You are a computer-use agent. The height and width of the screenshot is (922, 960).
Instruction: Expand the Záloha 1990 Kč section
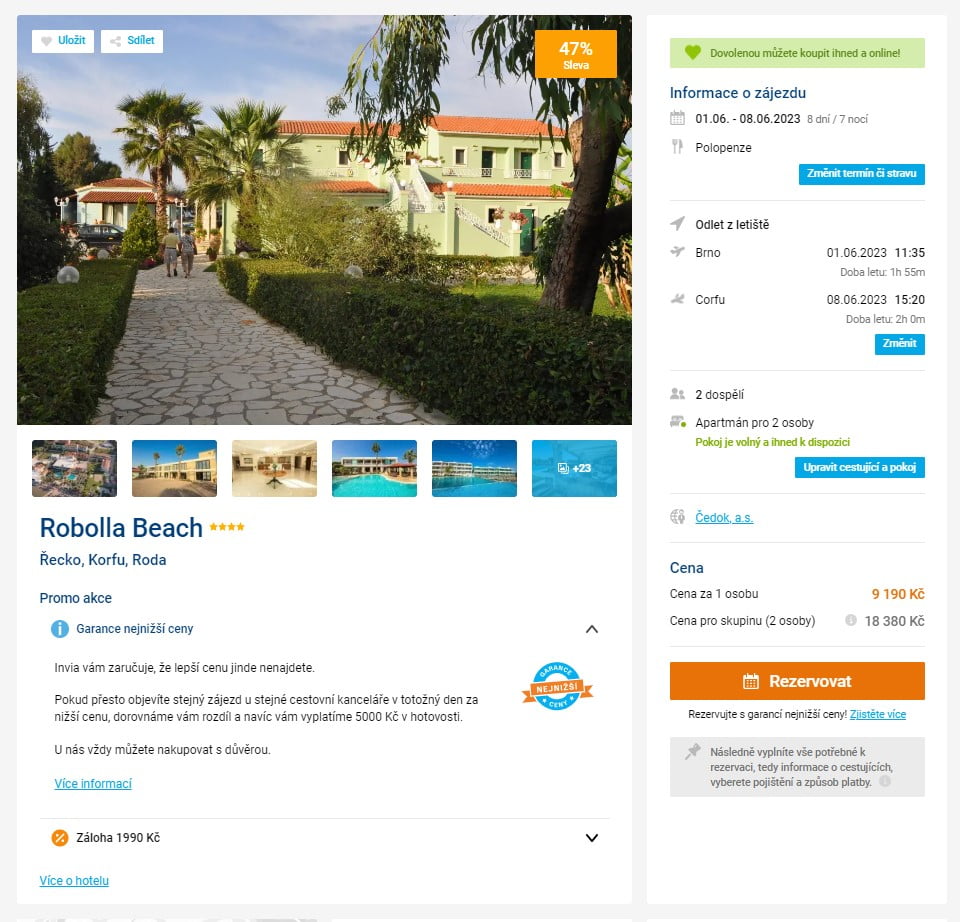coord(591,838)
